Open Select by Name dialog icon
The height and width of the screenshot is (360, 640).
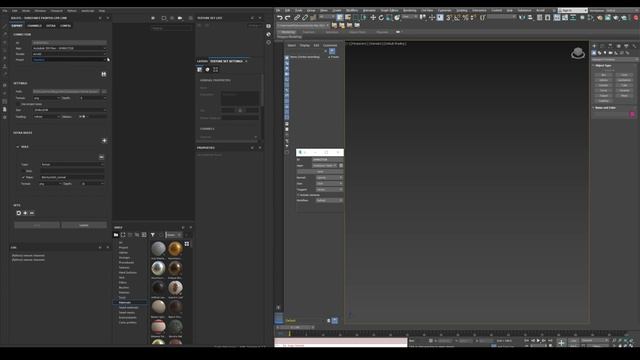point(348,18)
